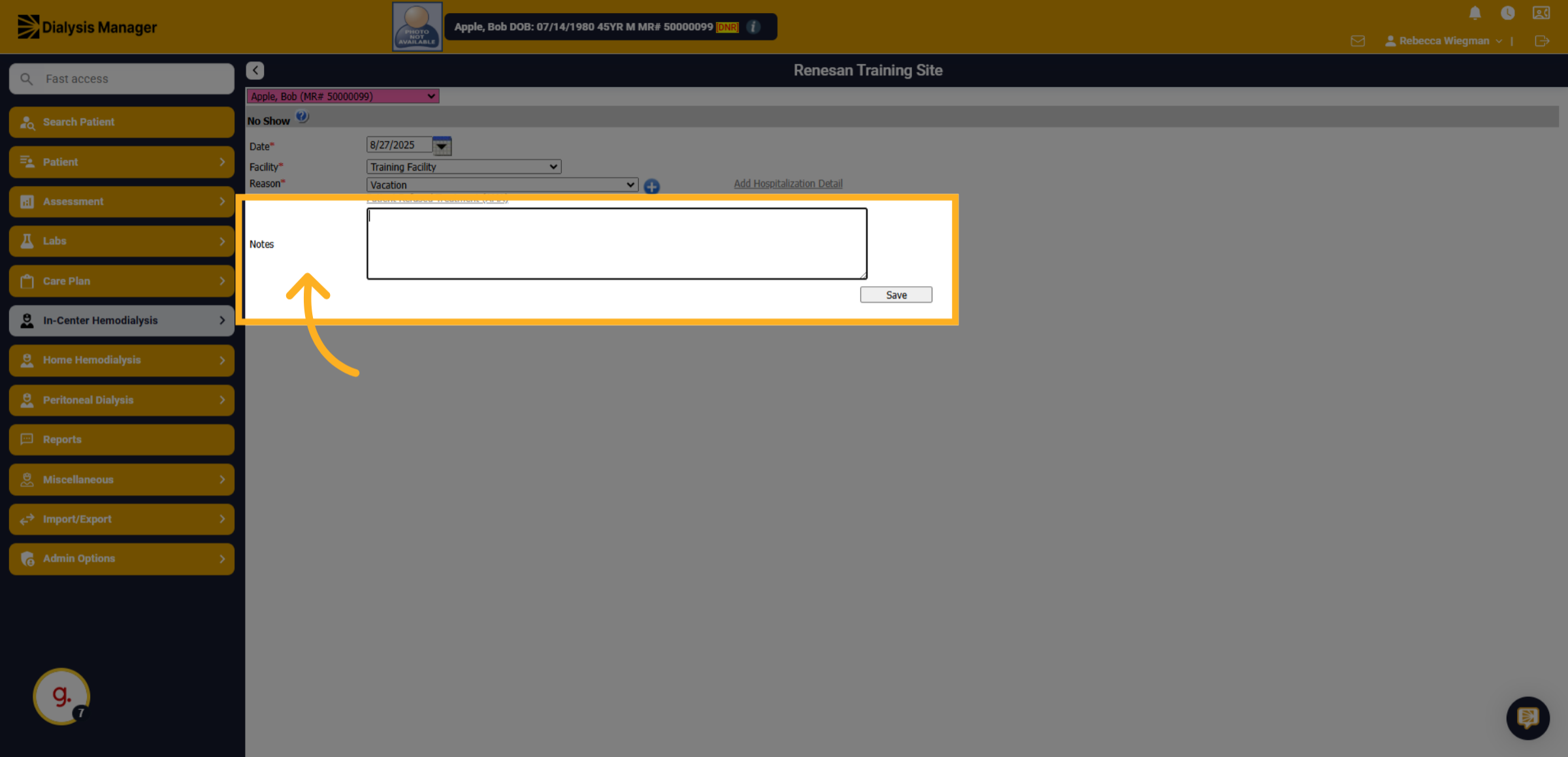Expand the Home Hemodialysis menu

point(122,361)
